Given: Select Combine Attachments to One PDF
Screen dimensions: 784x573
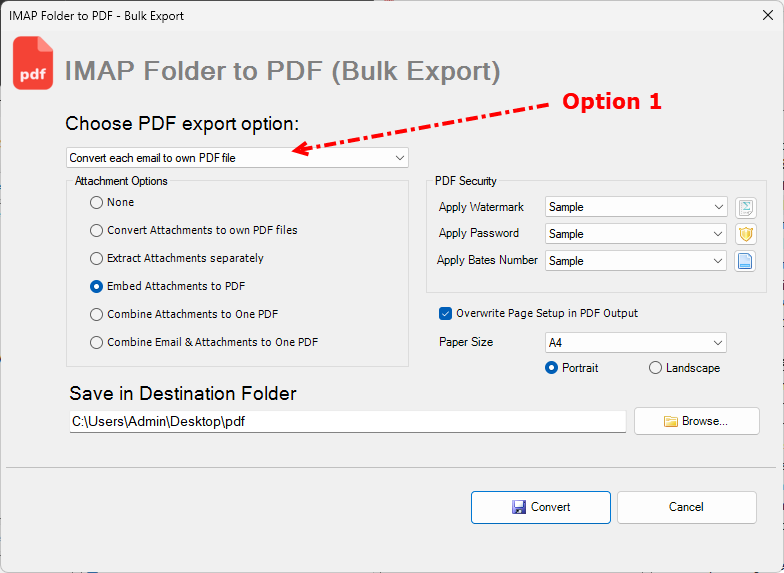Looking at the screenshot, I should (97, 314).
